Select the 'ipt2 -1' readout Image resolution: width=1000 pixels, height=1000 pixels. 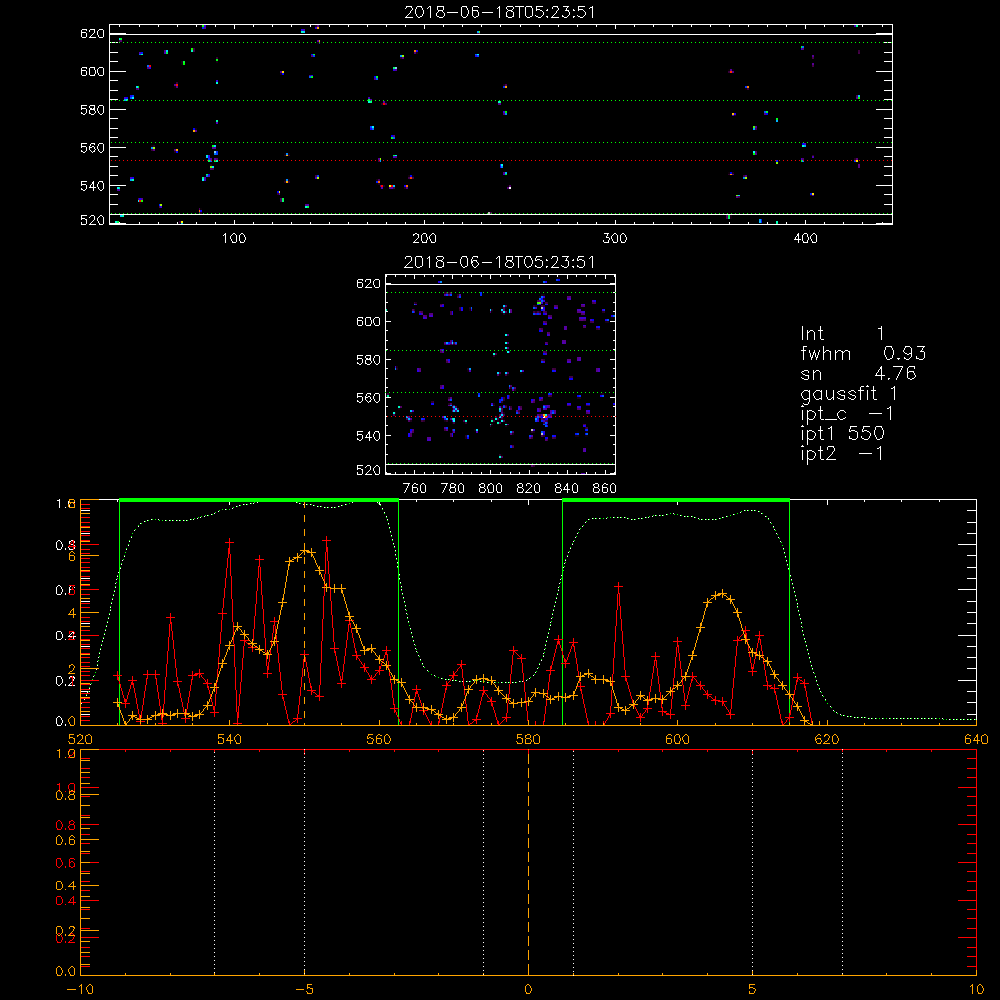[x=842, y=453]
